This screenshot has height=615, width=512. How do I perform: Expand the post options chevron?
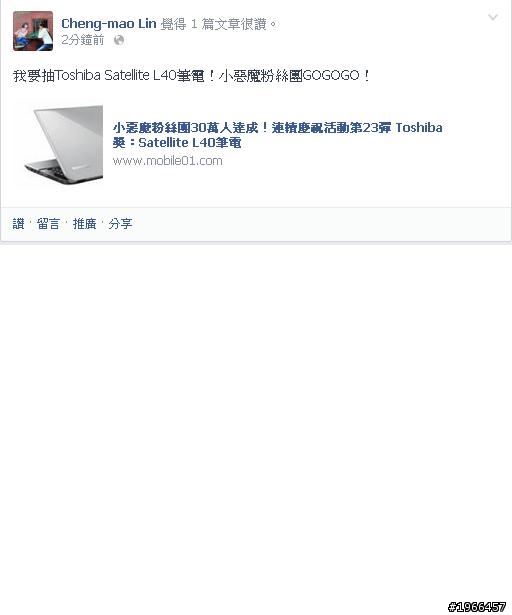tap(493, 17)
